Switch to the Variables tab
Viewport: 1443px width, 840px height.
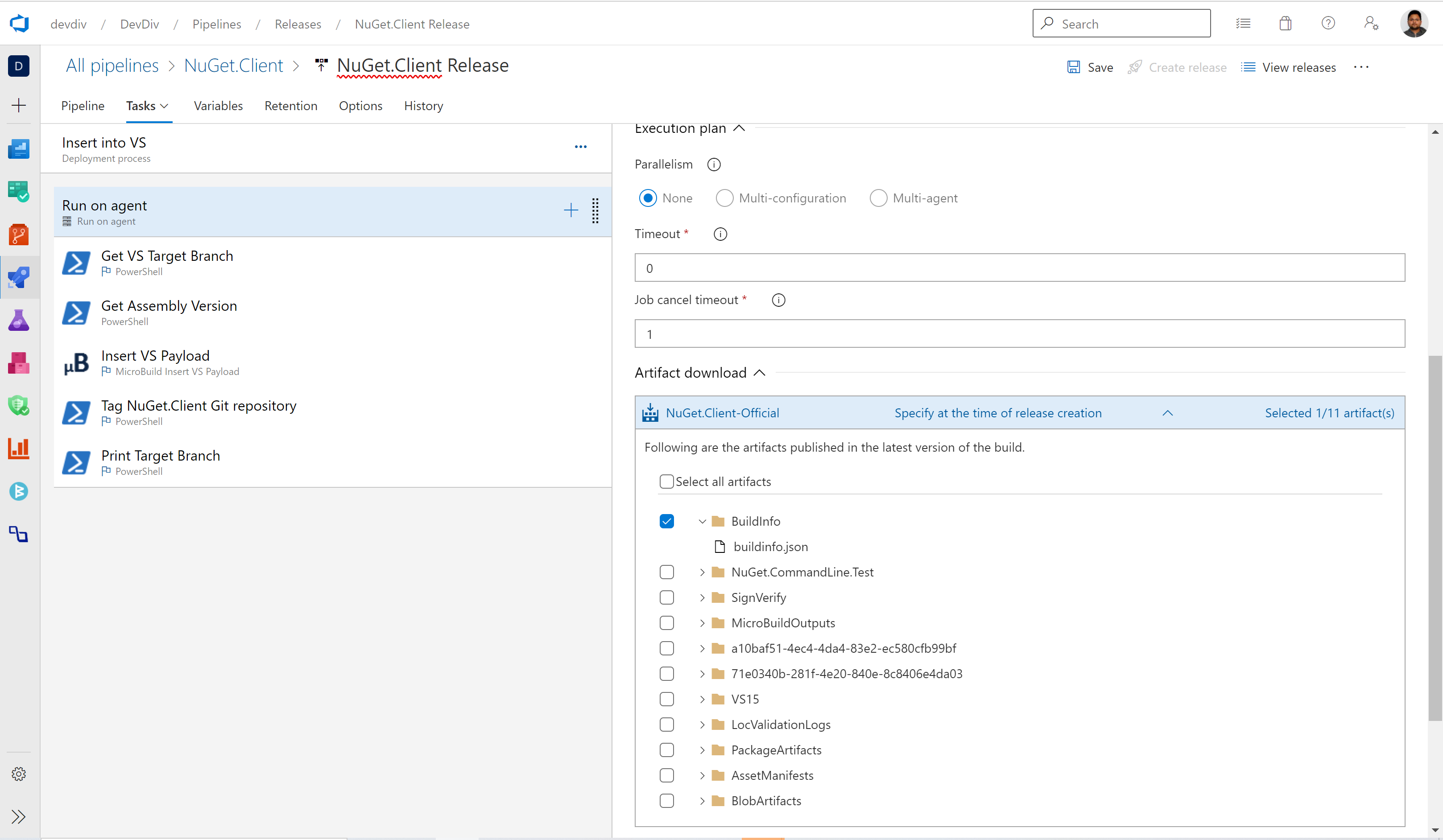coord(218,107)
